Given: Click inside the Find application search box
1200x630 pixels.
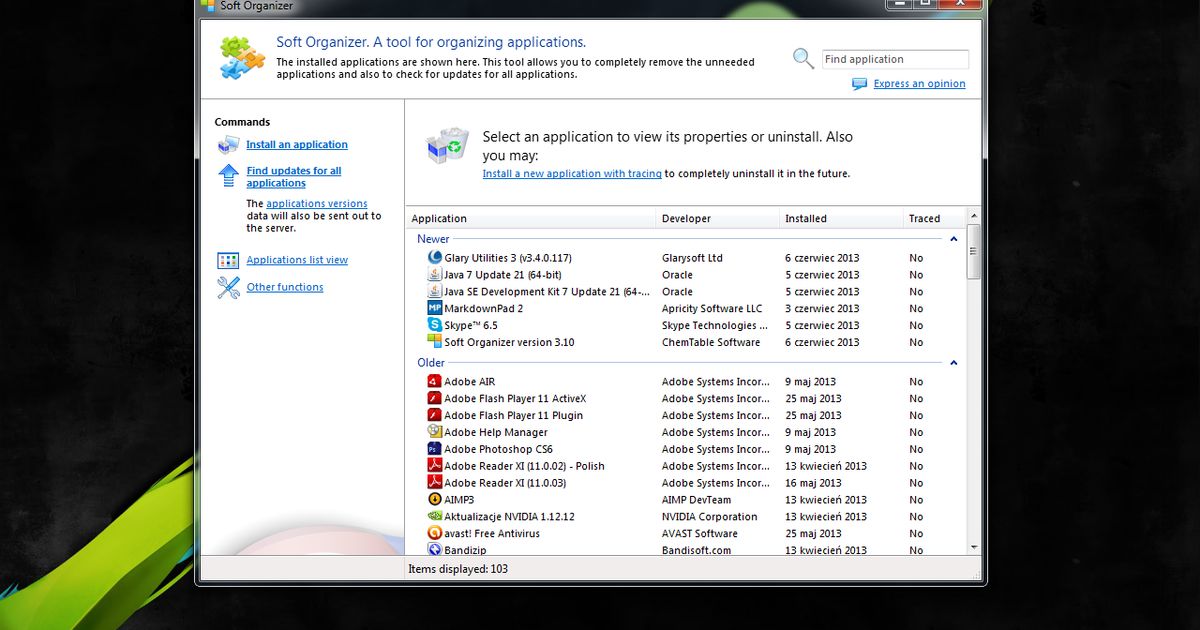Looking at the screenshot, I should click(x=893, y=59).
